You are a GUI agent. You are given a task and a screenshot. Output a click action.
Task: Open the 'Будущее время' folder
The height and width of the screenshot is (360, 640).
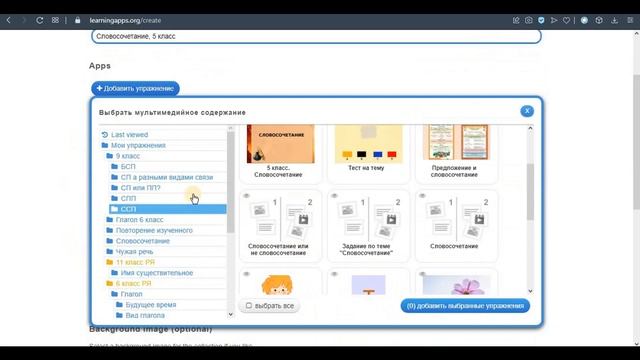click(151, 304)
